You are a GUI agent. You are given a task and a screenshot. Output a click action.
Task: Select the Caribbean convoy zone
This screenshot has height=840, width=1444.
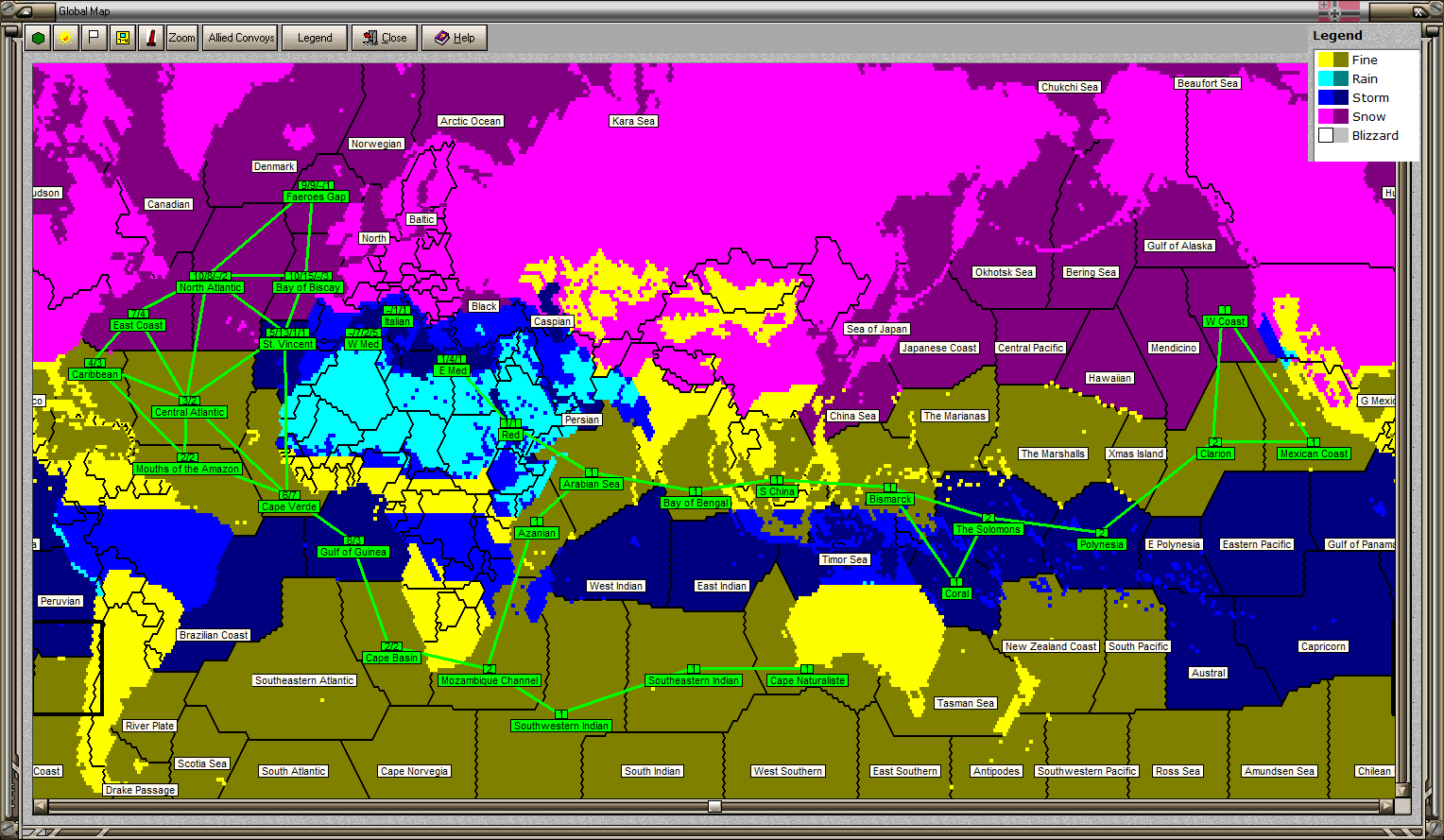(95, 374)
